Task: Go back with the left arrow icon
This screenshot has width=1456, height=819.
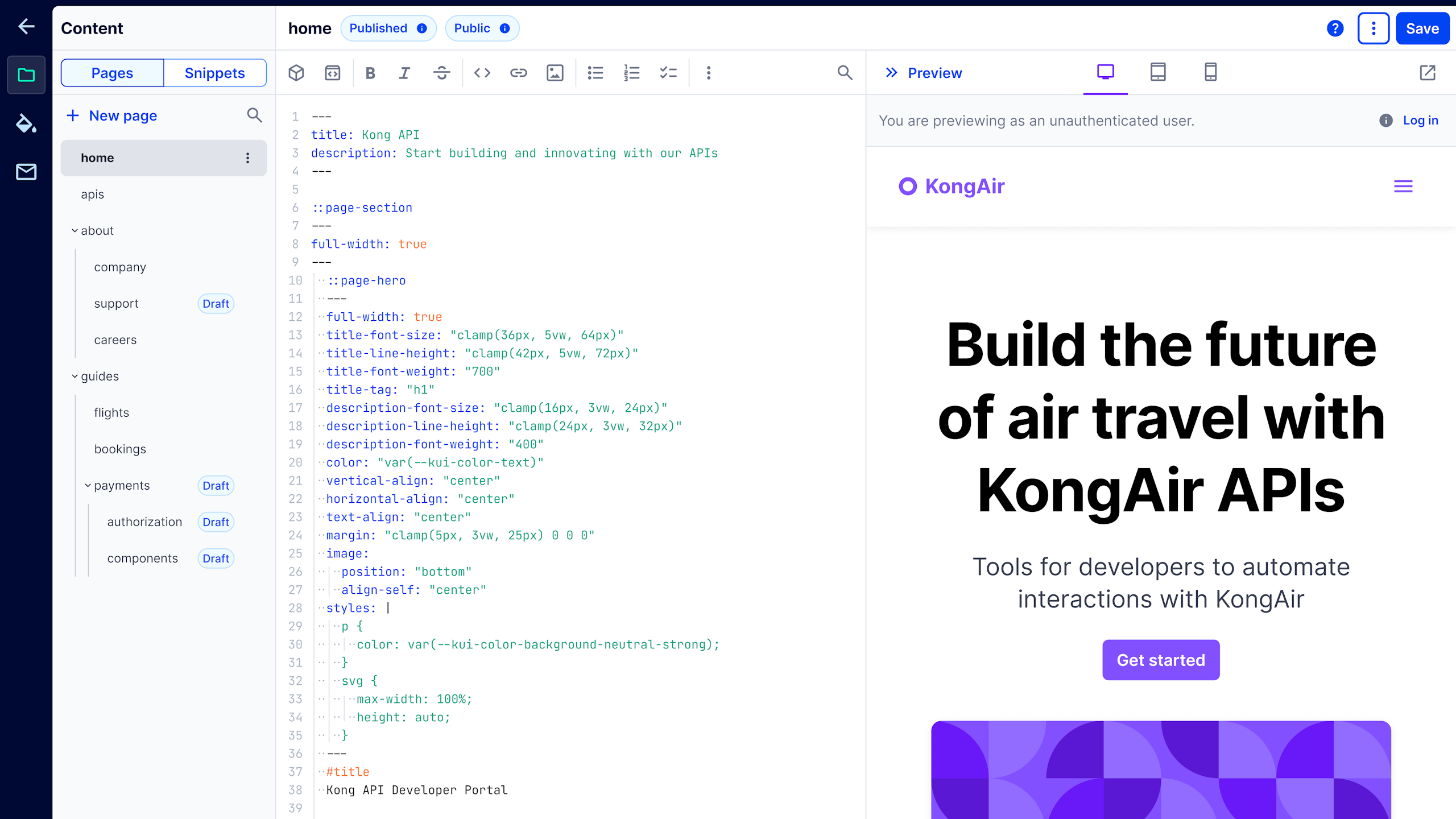Action: click(26, 26)
